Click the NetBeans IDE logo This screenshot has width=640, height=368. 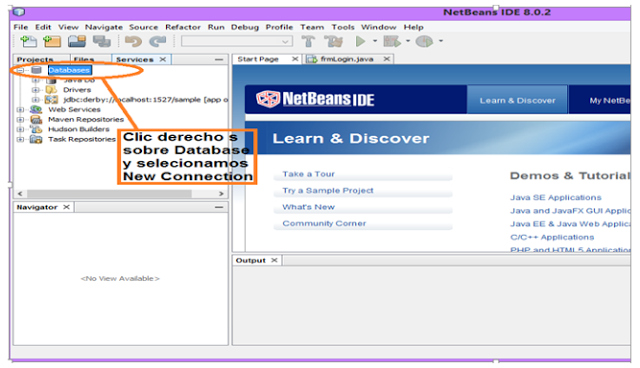pyautogui.click(x=315, y=99)
